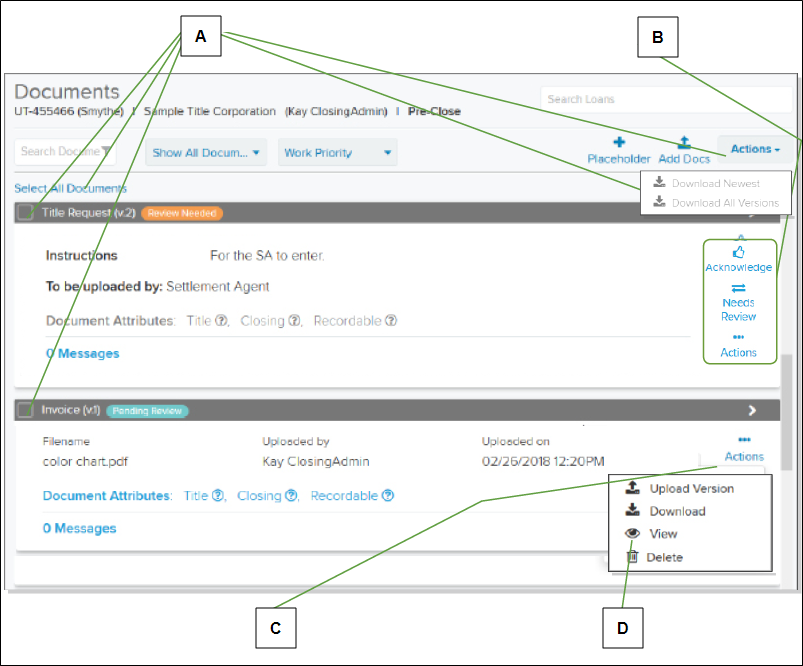Viewport: 803px width, 666px height.
Task: Click the help icon next to Recordable in Invoice
Action: point(388,495)
